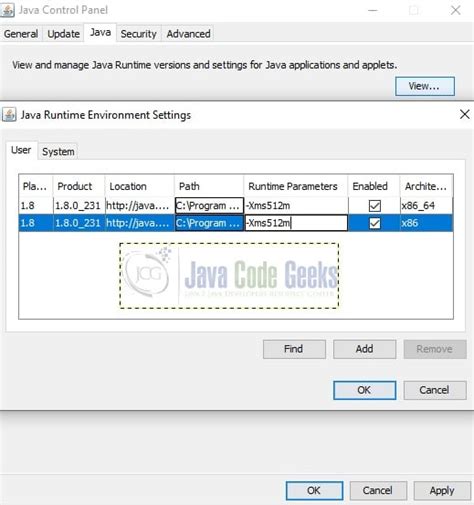
Task: Click Platform 1.8 in the x86_64 row
Action: point(36,206)
